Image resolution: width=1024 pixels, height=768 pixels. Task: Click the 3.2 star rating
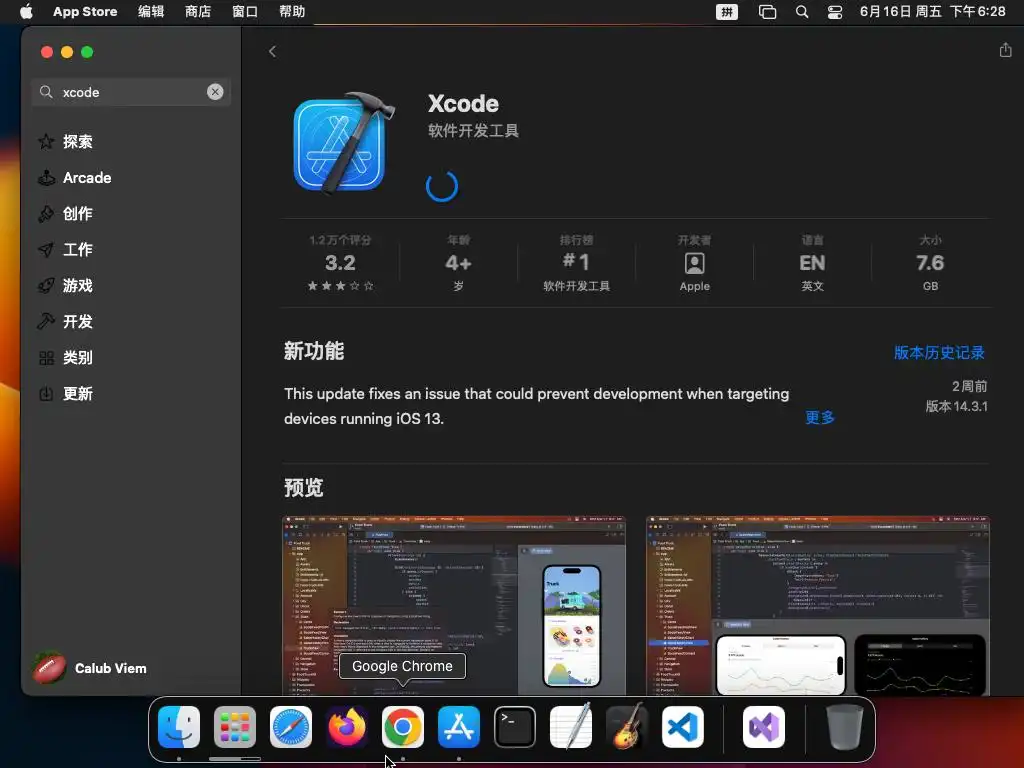click(340, 263)
